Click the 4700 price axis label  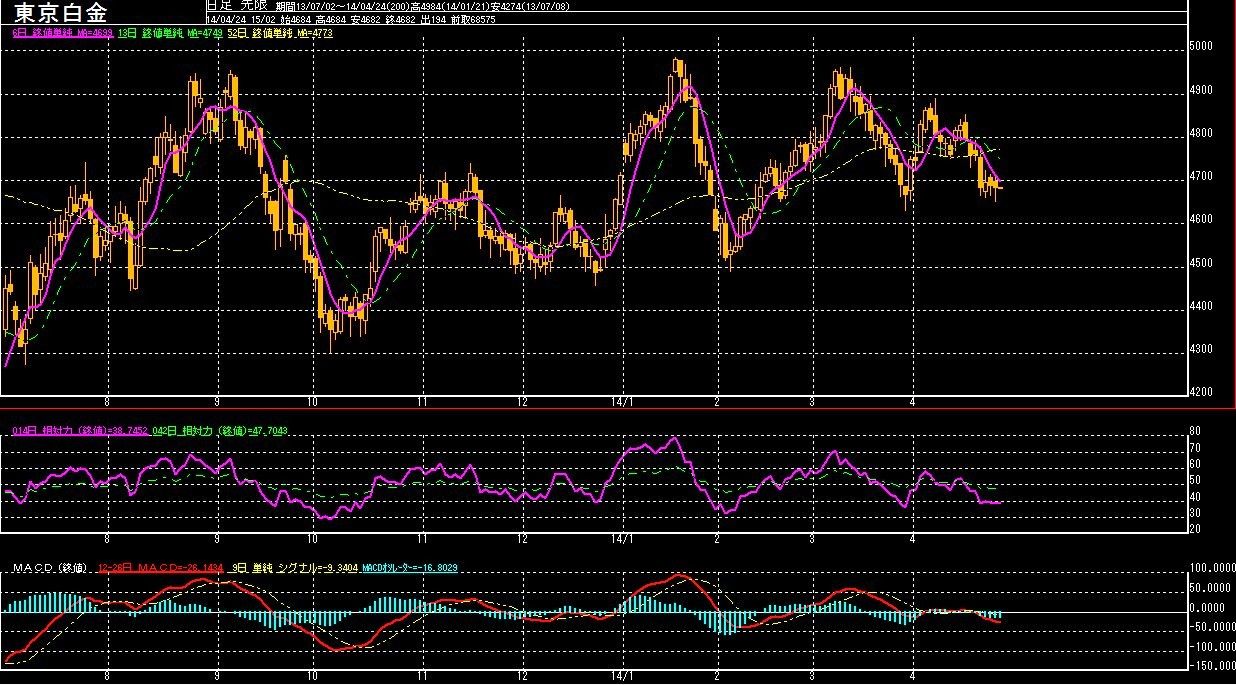click(x=1201, y=176)
